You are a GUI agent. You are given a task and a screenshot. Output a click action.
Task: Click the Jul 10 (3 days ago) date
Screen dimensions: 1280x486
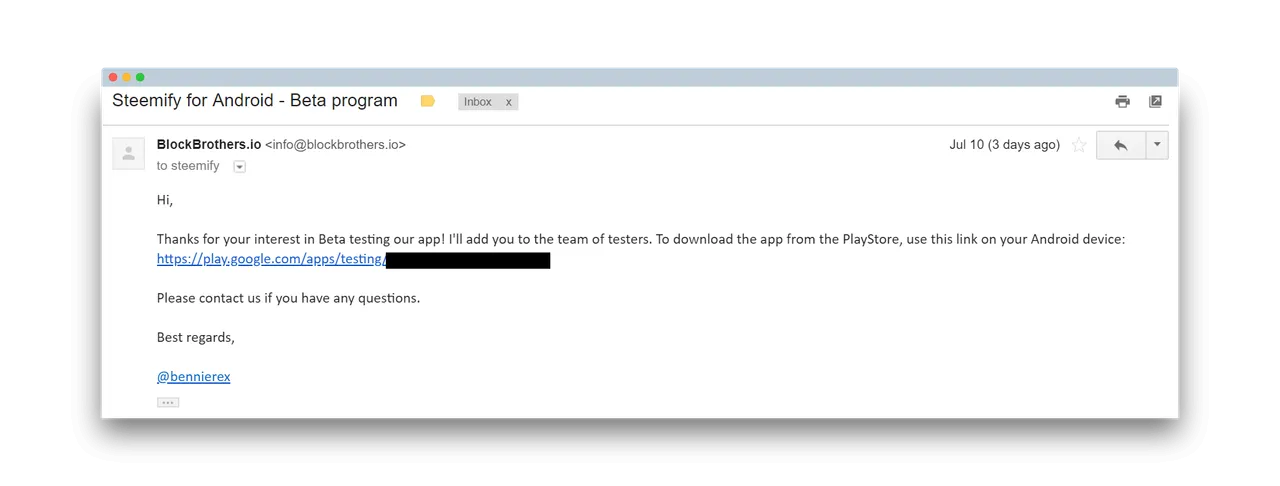[x=1004, y=145]
